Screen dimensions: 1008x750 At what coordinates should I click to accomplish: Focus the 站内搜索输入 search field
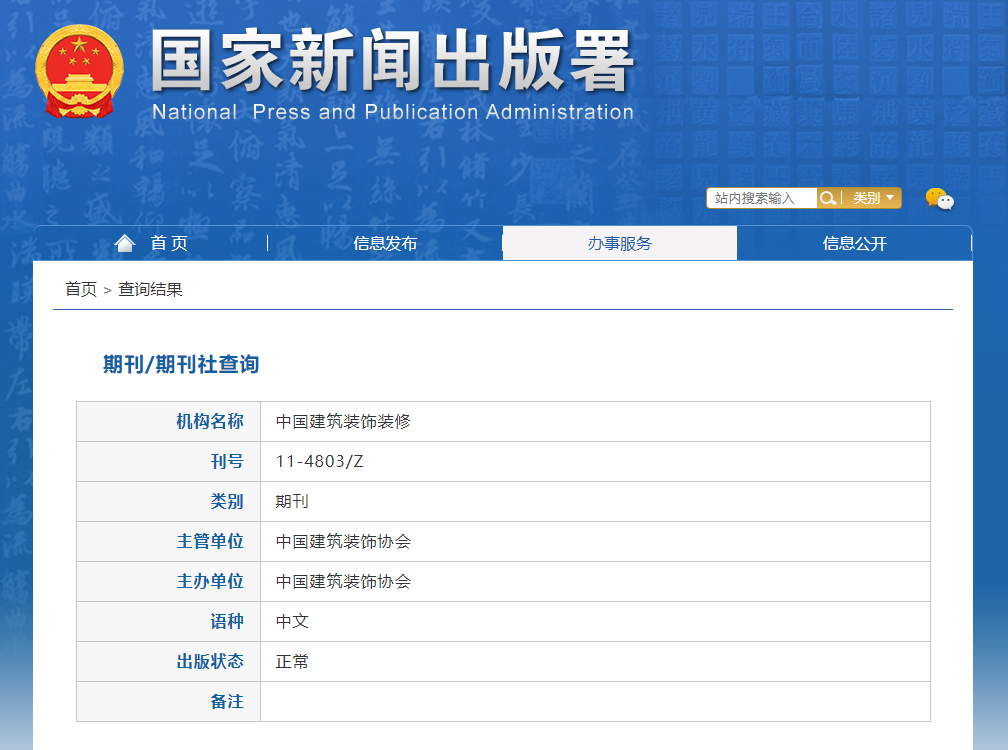(x=762, y=198)
